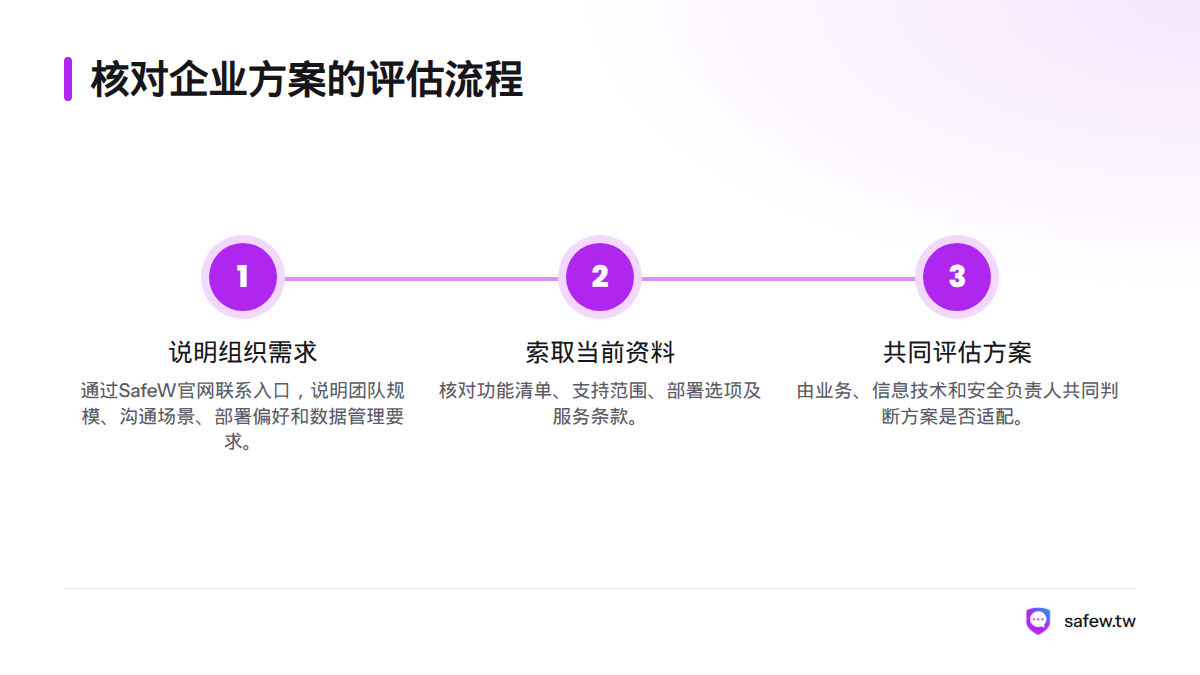Click the step 2 numbered circle
The height and width of the screenshot is (675, 1200).
pyautogui.click(x=600, y=277)
